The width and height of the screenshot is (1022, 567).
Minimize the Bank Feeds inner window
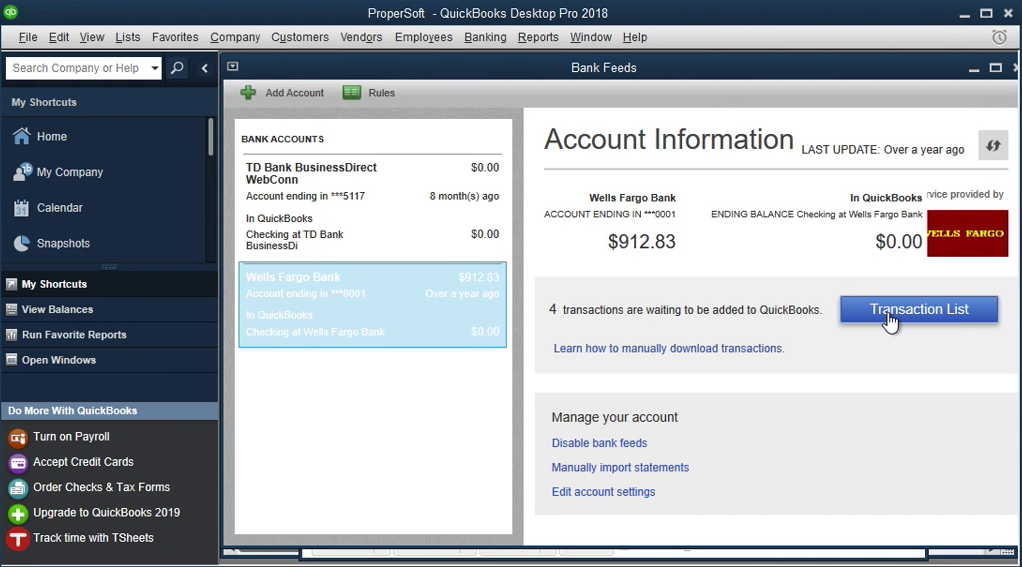coord(974,68)
